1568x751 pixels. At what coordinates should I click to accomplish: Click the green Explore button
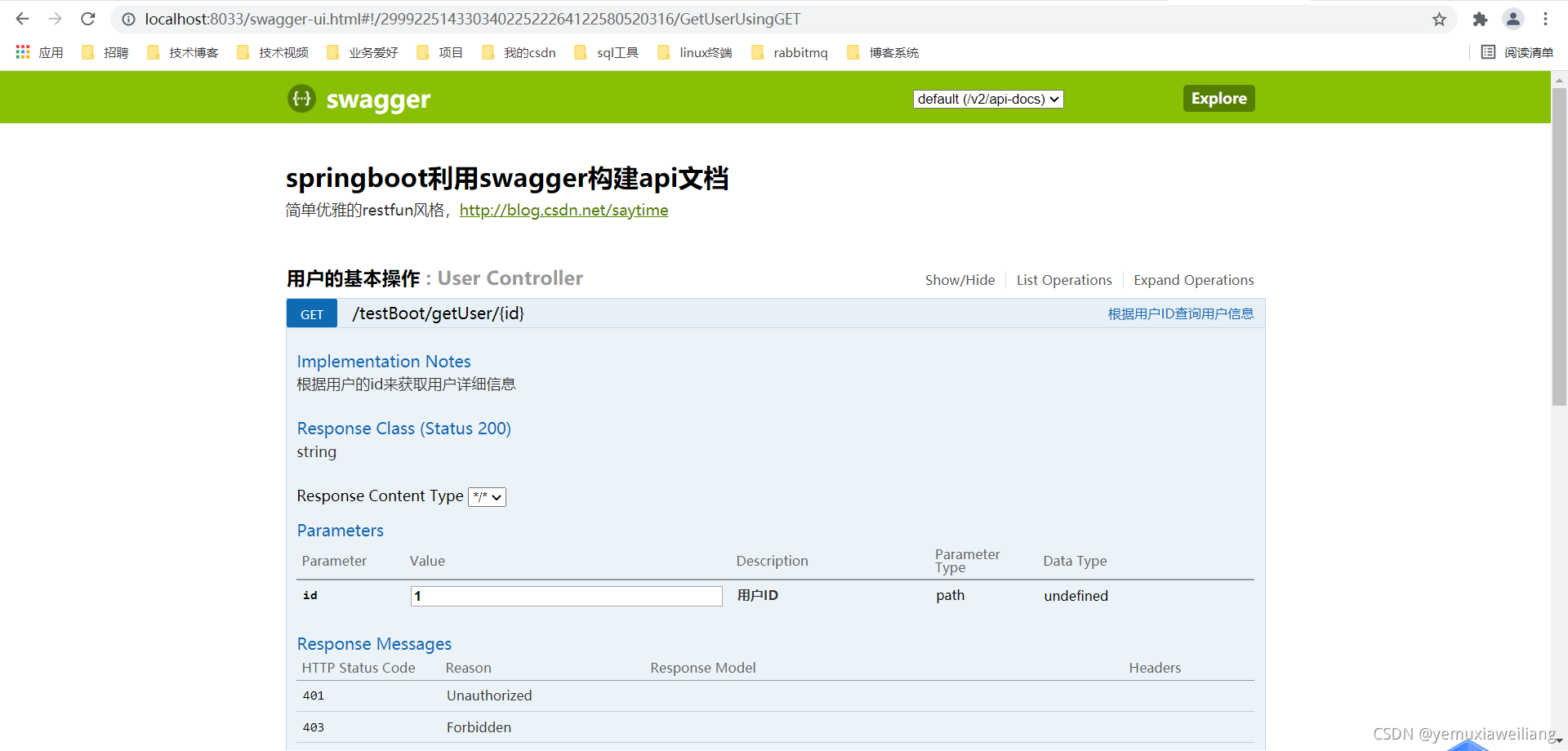click(1218, 98)
